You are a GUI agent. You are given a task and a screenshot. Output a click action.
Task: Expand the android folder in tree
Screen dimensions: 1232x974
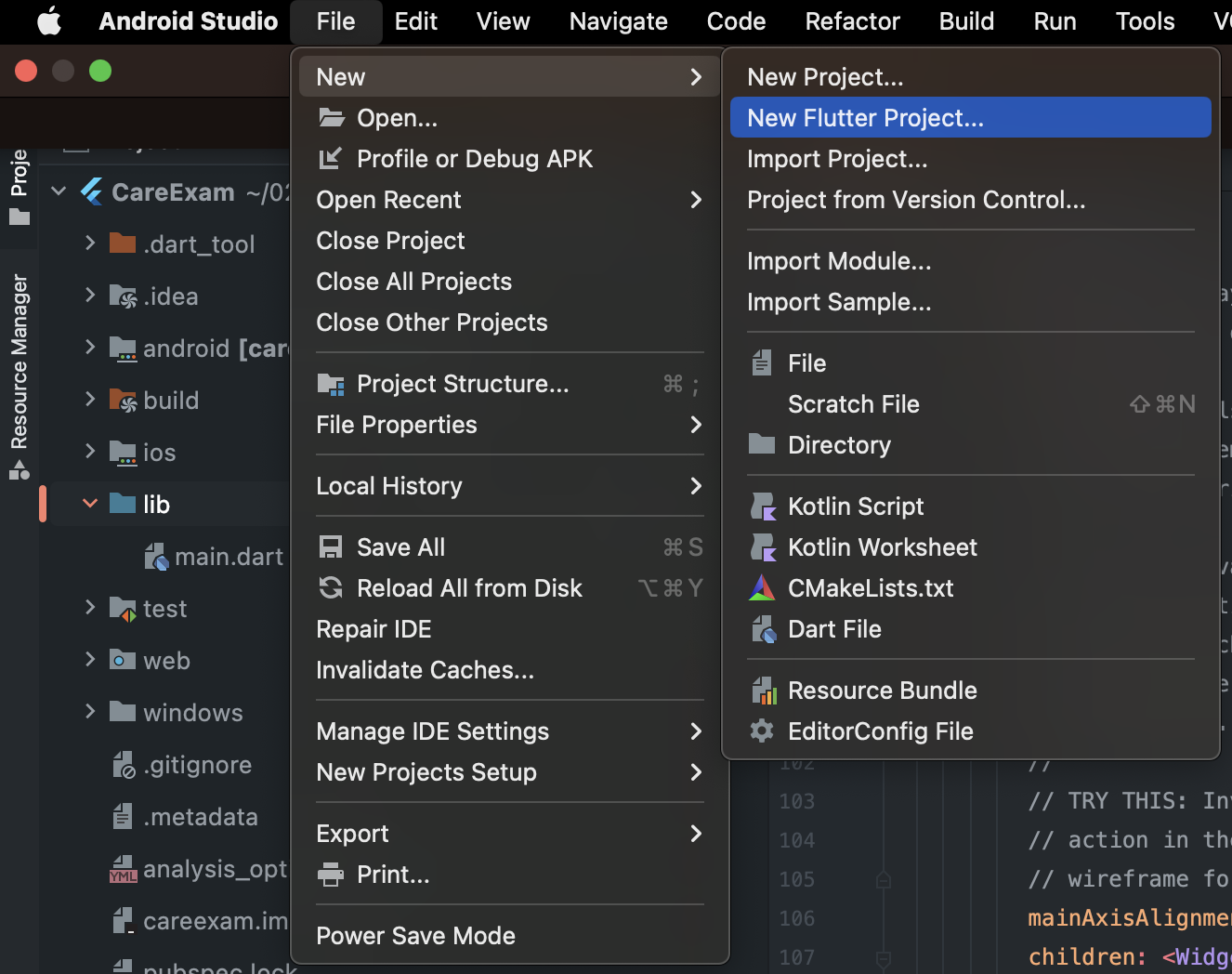coord(90,348)
